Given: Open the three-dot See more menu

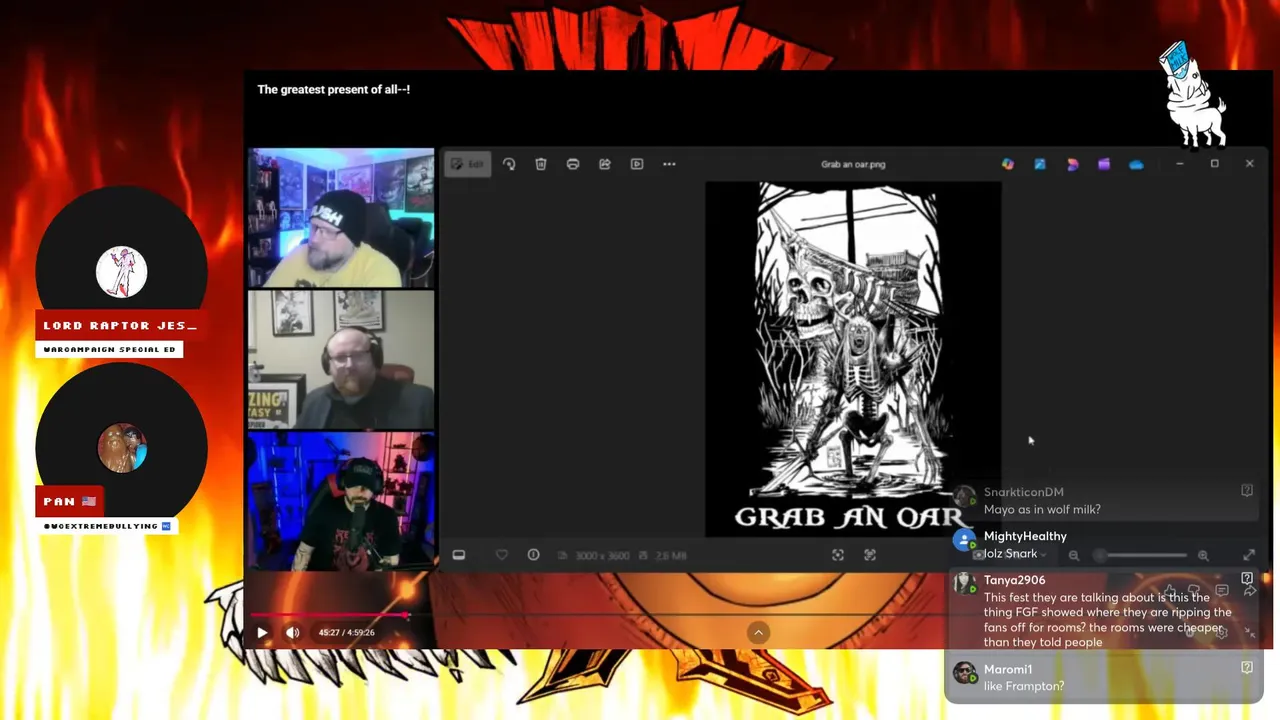Looking at the screenshot, I should pyautogui.click(x=669, y=164).
